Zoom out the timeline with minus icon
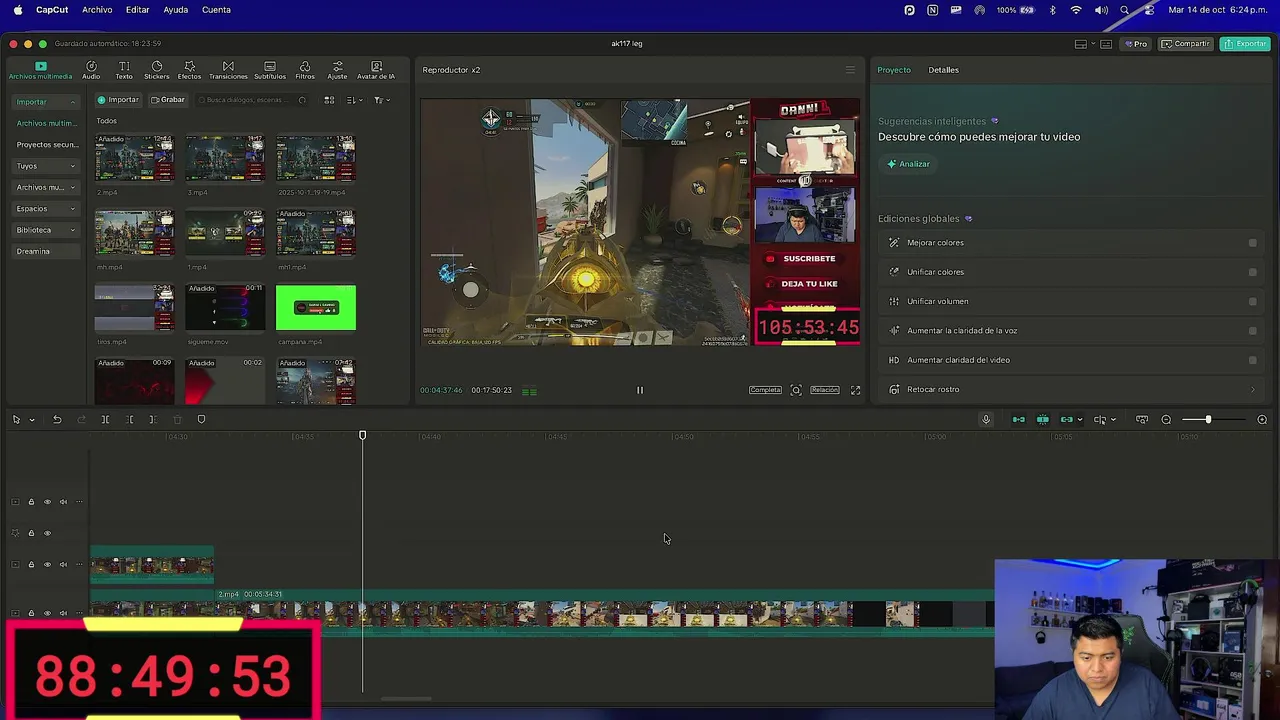This screenshot has height=720, width=1280. click(x=1166, y=419)
